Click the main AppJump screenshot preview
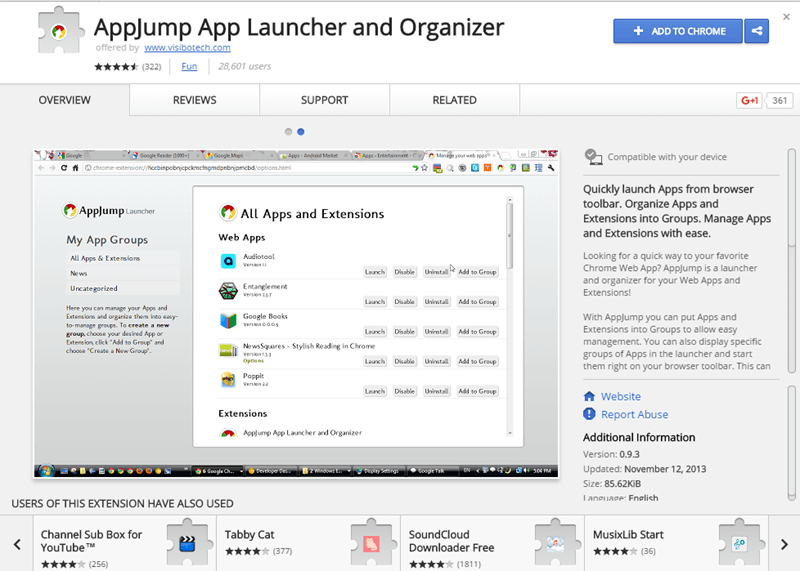 [x=296, y=313]
